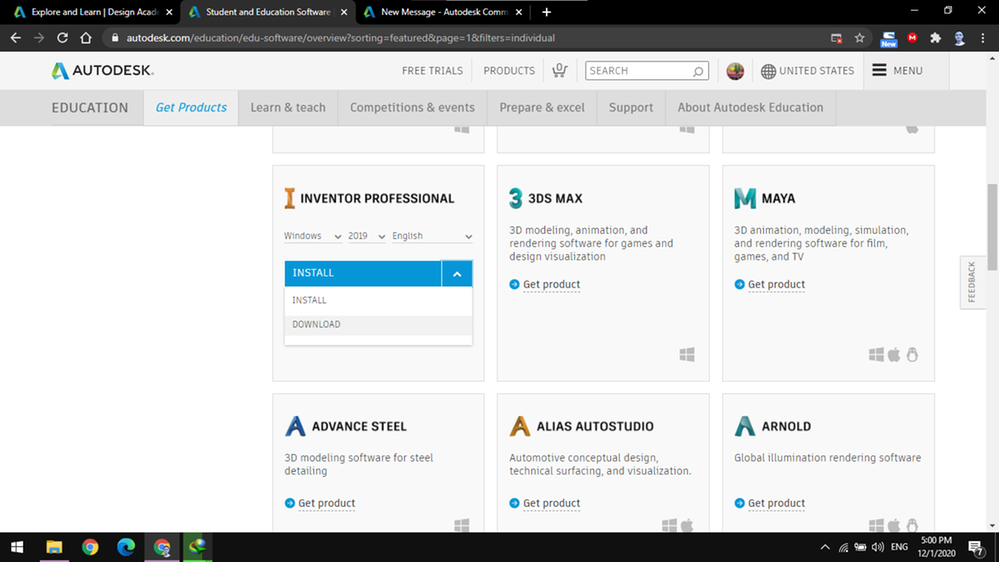Open Competitions & events tab
The height and width of the screenshot is (562, 999).
click(412, 107)
